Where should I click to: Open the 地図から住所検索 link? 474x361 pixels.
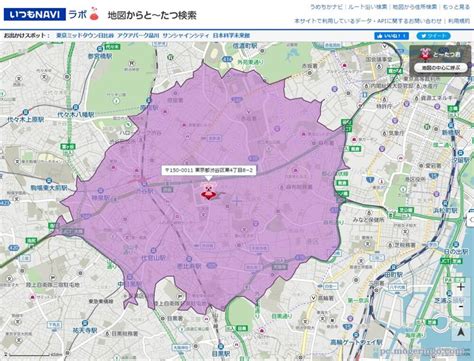(415, 7)
